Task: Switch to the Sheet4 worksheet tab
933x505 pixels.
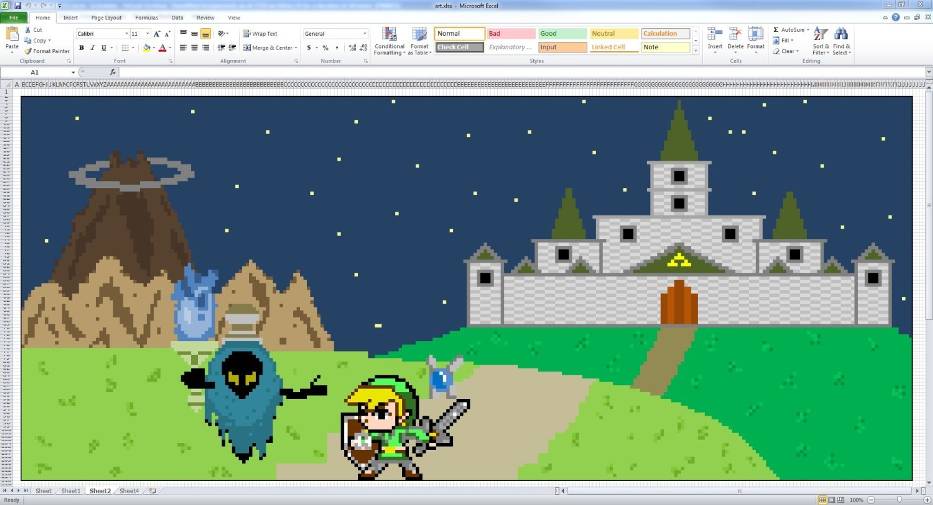Action: [x=129, y=491]
